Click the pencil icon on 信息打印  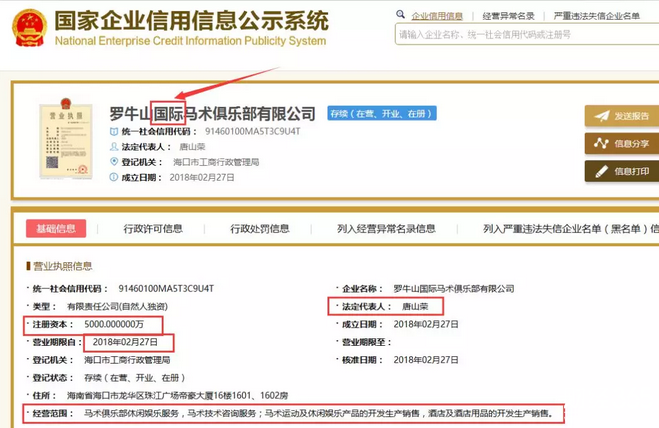point(601,171)
